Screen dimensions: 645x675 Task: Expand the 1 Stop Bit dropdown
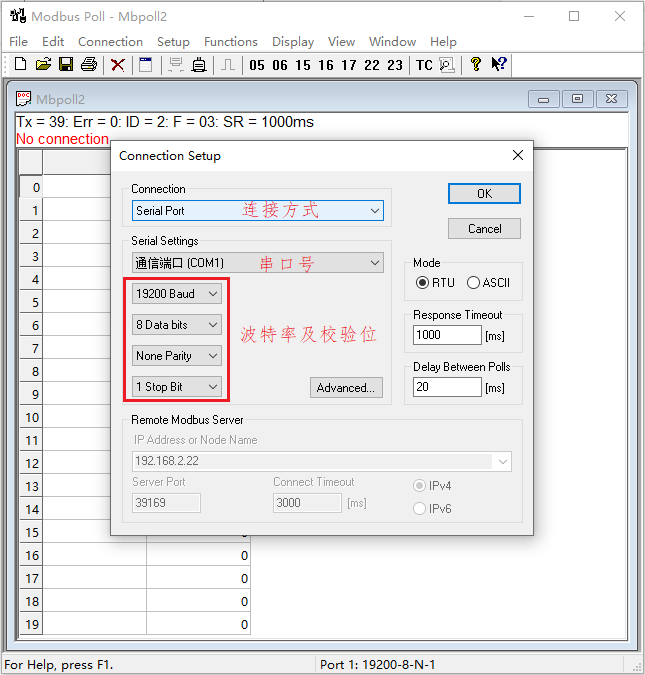click(177, 387)
